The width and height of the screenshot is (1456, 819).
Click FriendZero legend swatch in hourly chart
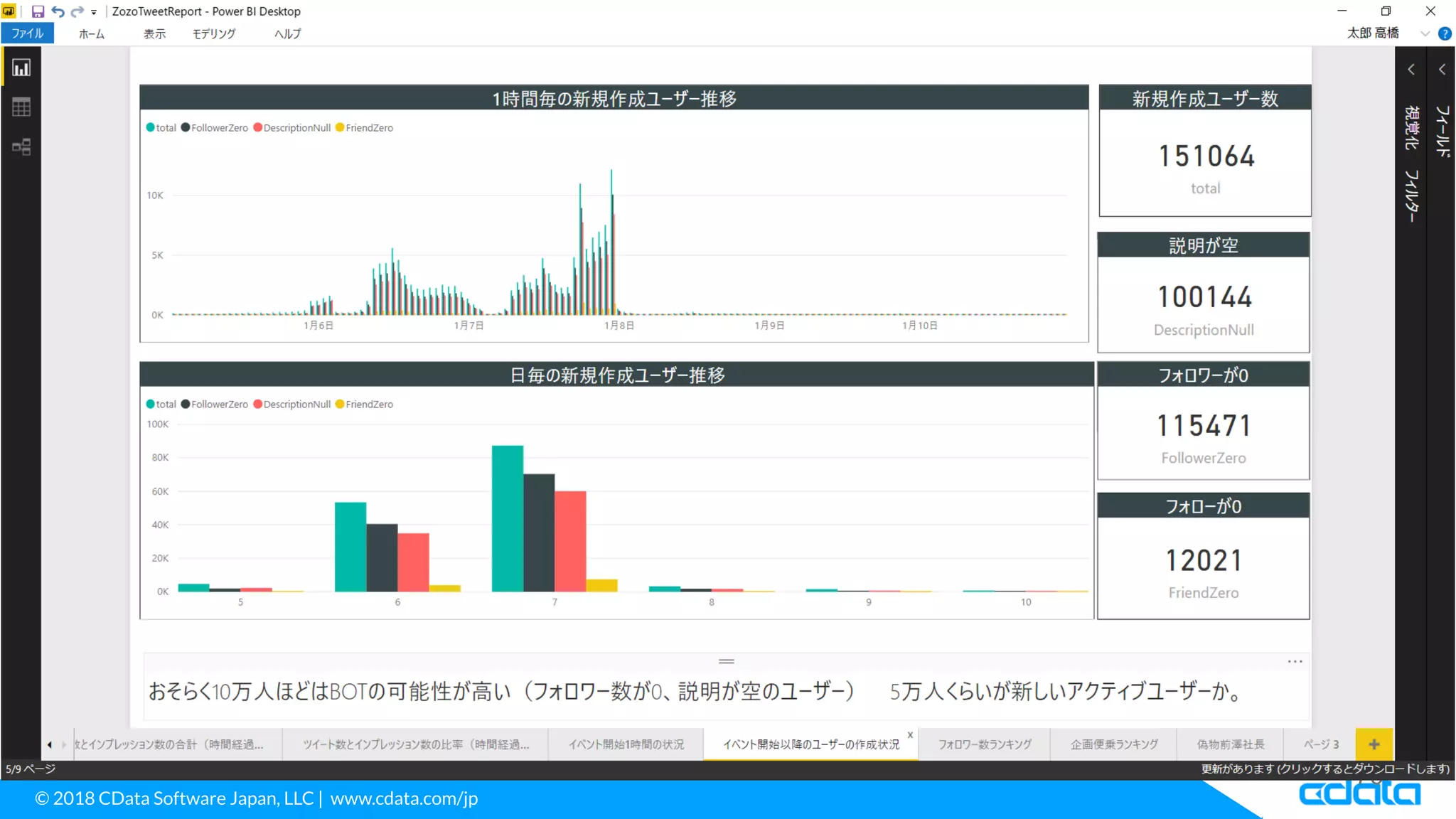(340, 128)
